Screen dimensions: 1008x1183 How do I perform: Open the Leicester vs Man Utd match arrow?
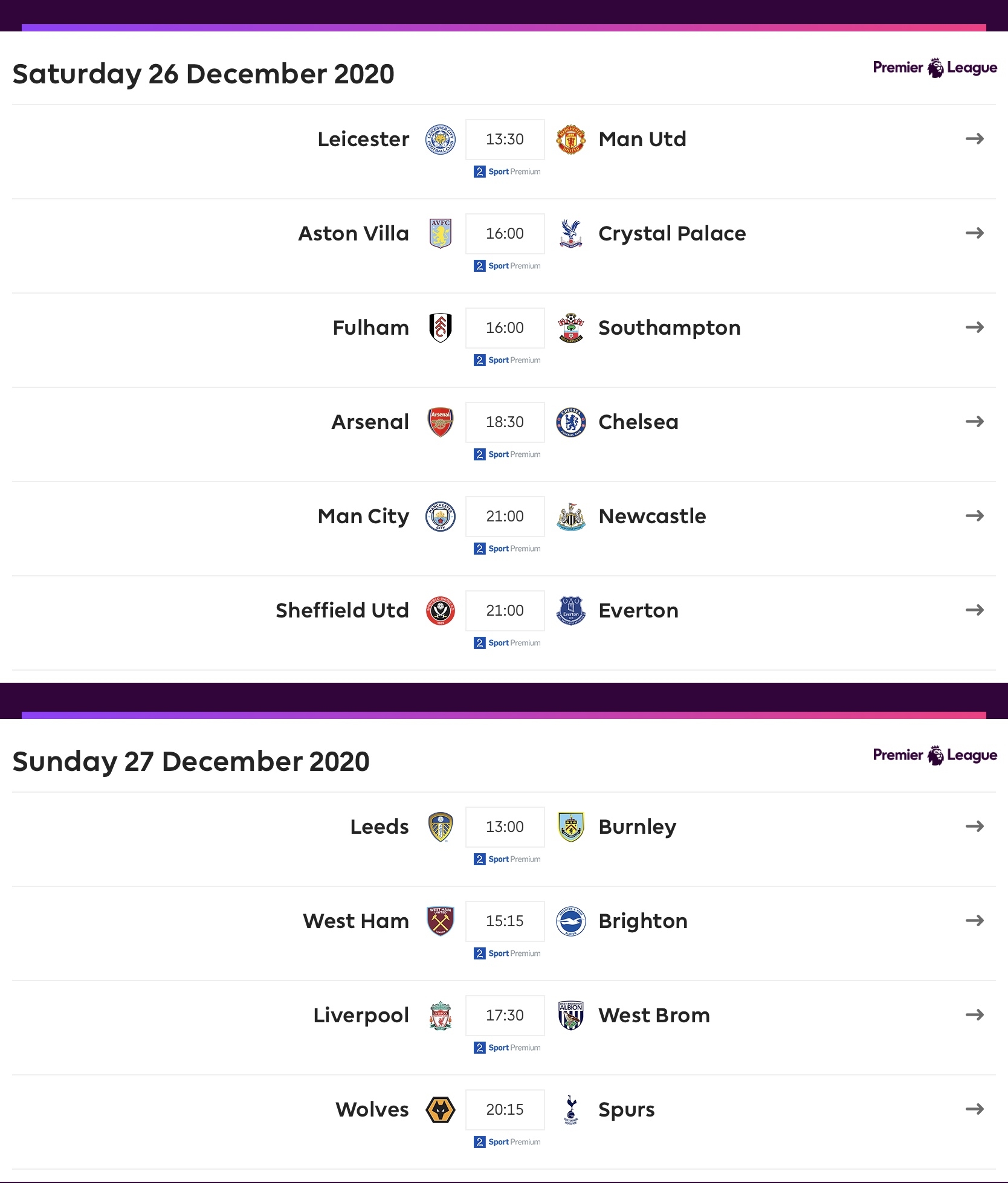(975, 139)
